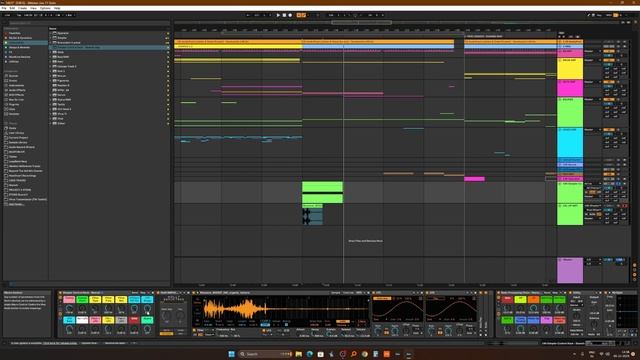Open Google Chrome from taskbar
The height and width of the screenshot is (360, 640).
coord(364,354)
